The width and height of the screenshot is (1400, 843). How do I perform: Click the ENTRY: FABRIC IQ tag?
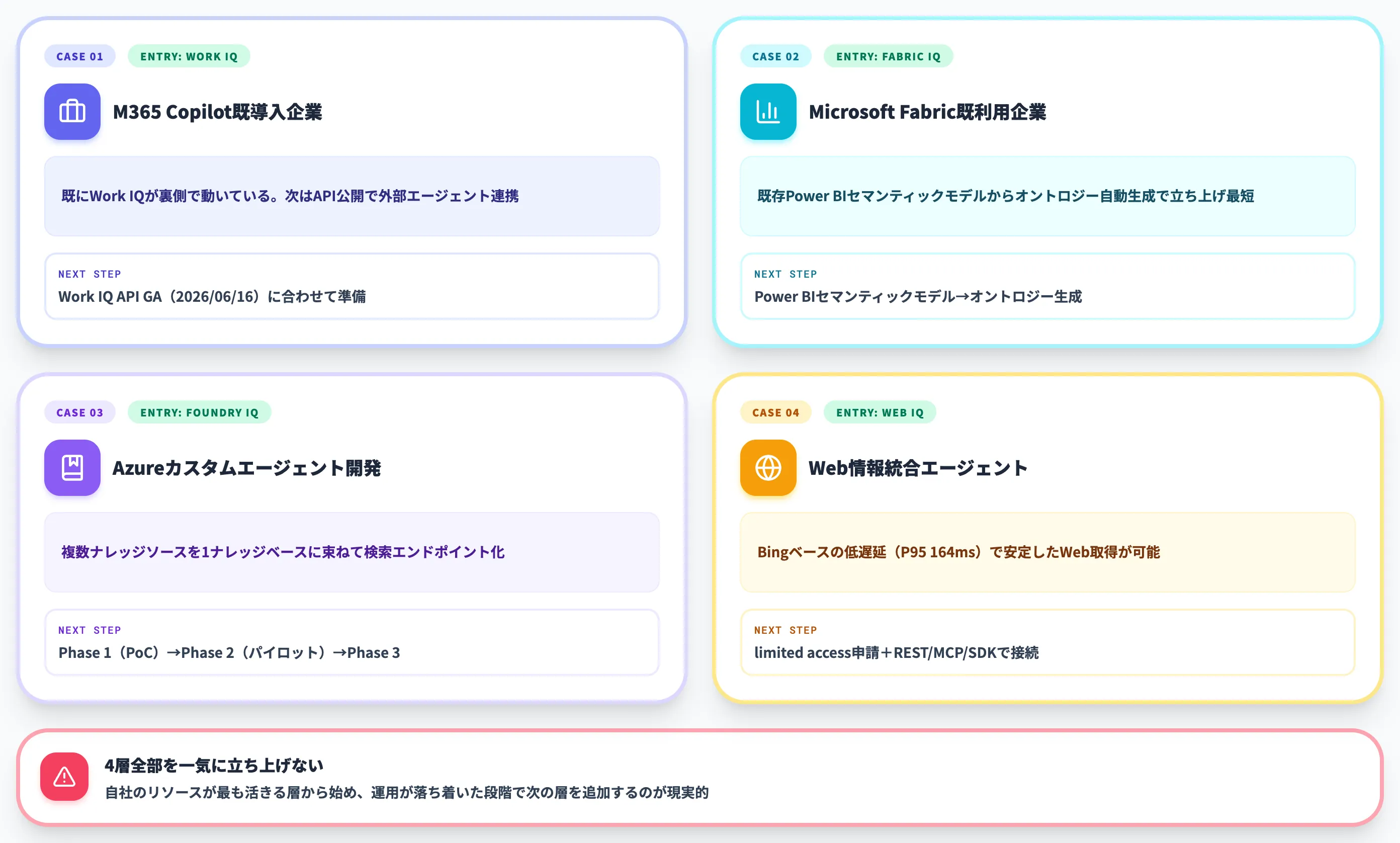[x=888, y=56]
